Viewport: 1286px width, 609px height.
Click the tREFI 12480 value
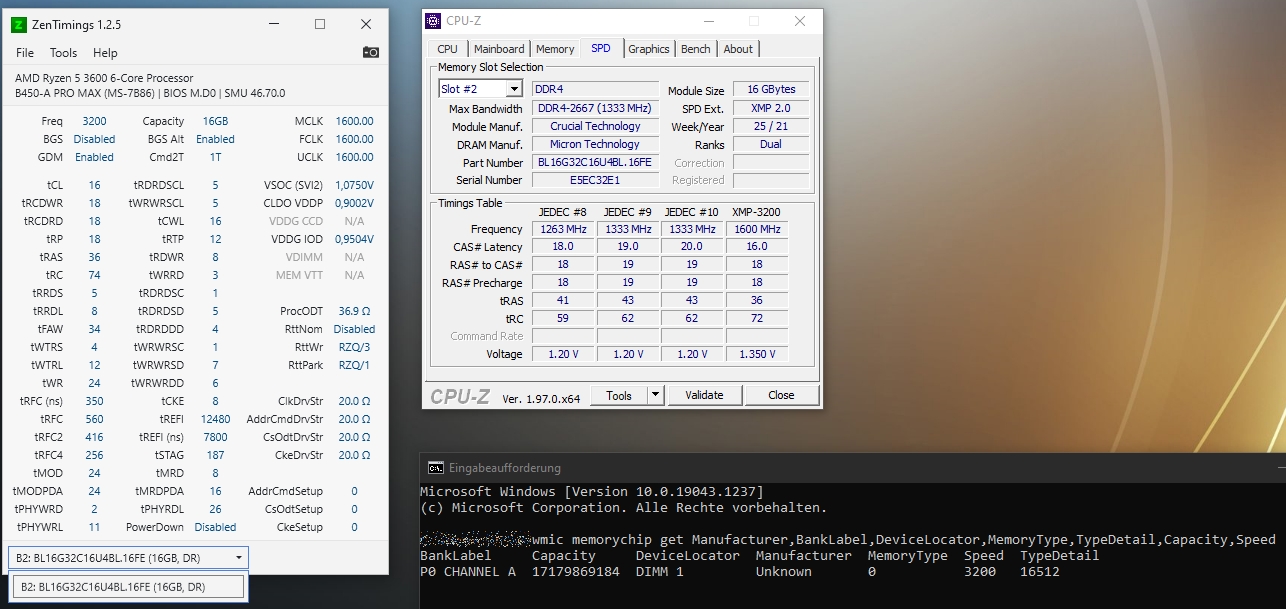[215, 419]
